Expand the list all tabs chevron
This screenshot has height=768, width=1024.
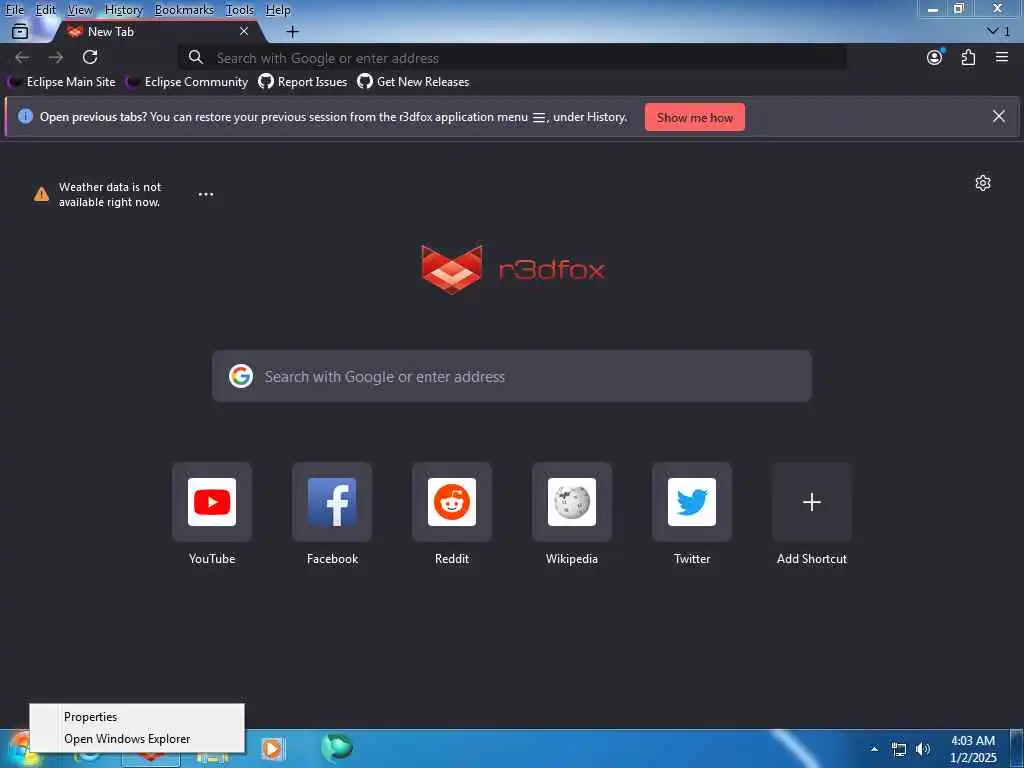point(998,31)
